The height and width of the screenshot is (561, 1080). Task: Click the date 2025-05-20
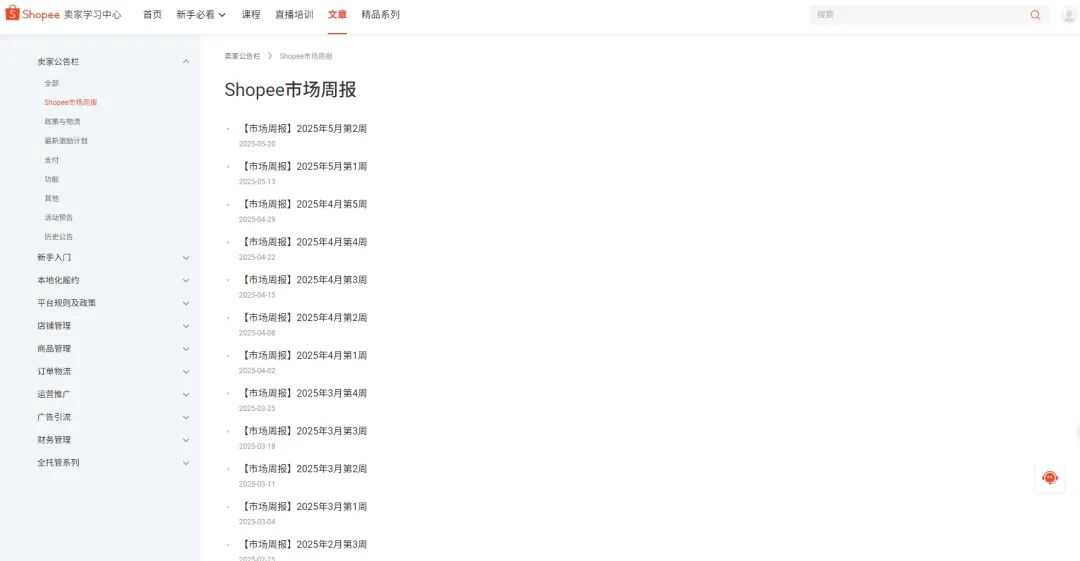point(257,144)
